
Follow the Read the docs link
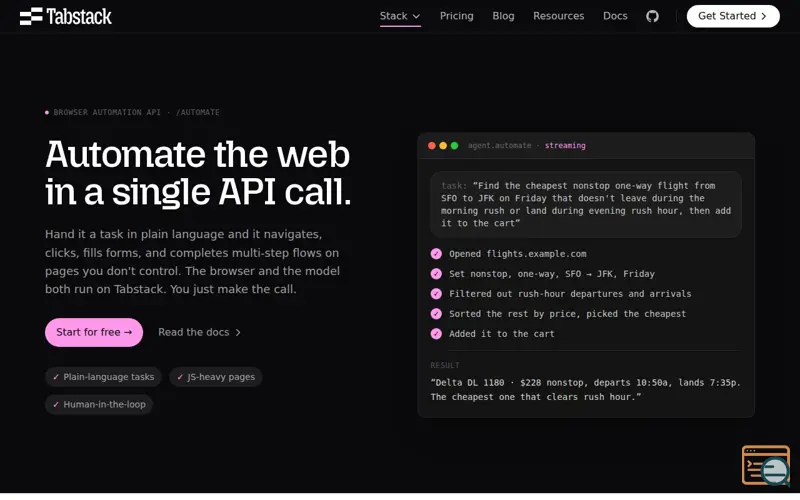click(x=199, y=332)
